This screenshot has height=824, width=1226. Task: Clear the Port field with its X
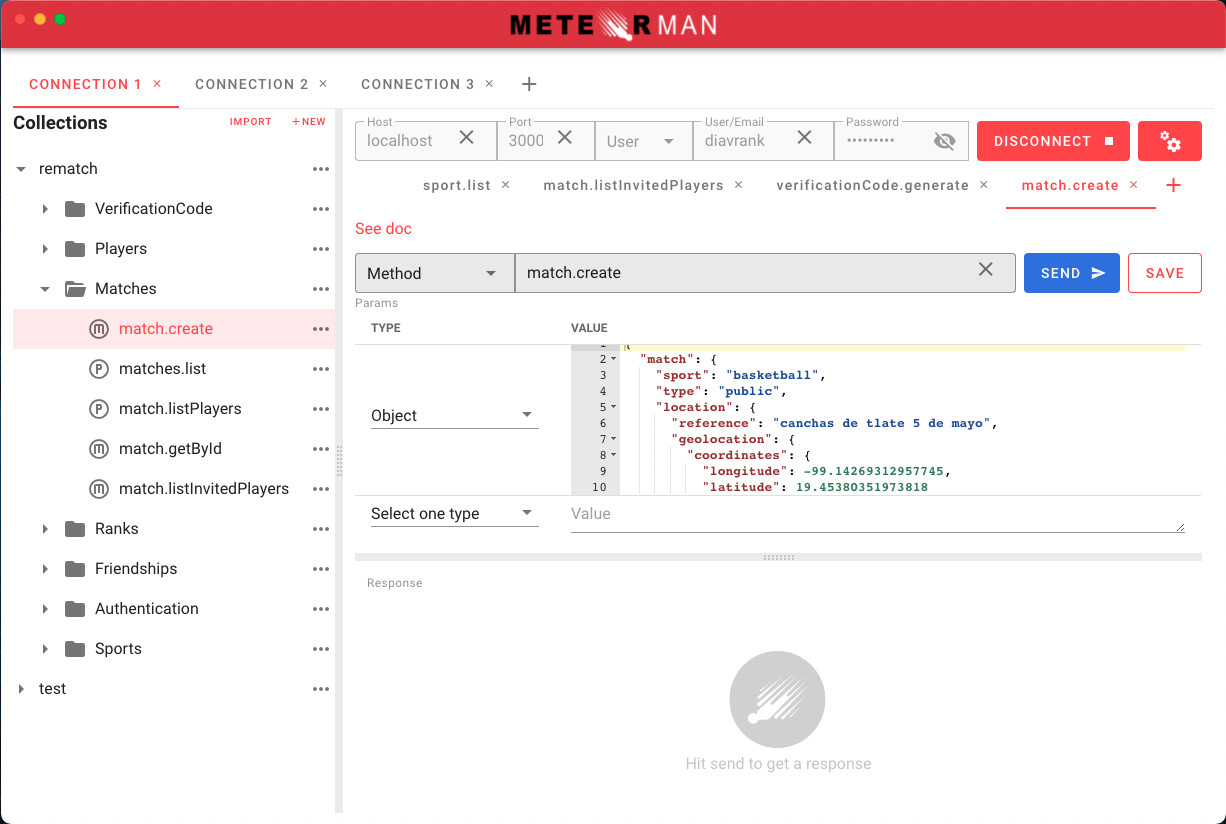coord(565,138)
